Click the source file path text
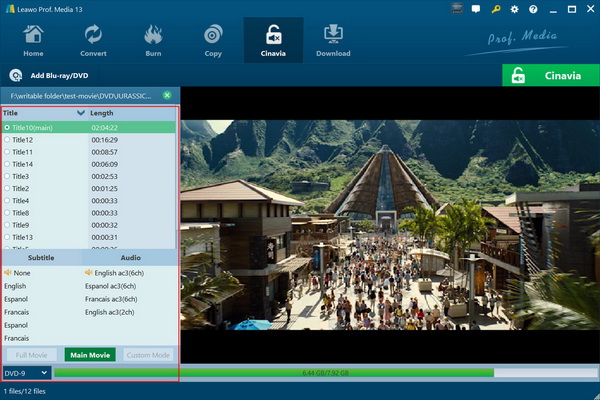The image size is (600, 400). [81, 96]
